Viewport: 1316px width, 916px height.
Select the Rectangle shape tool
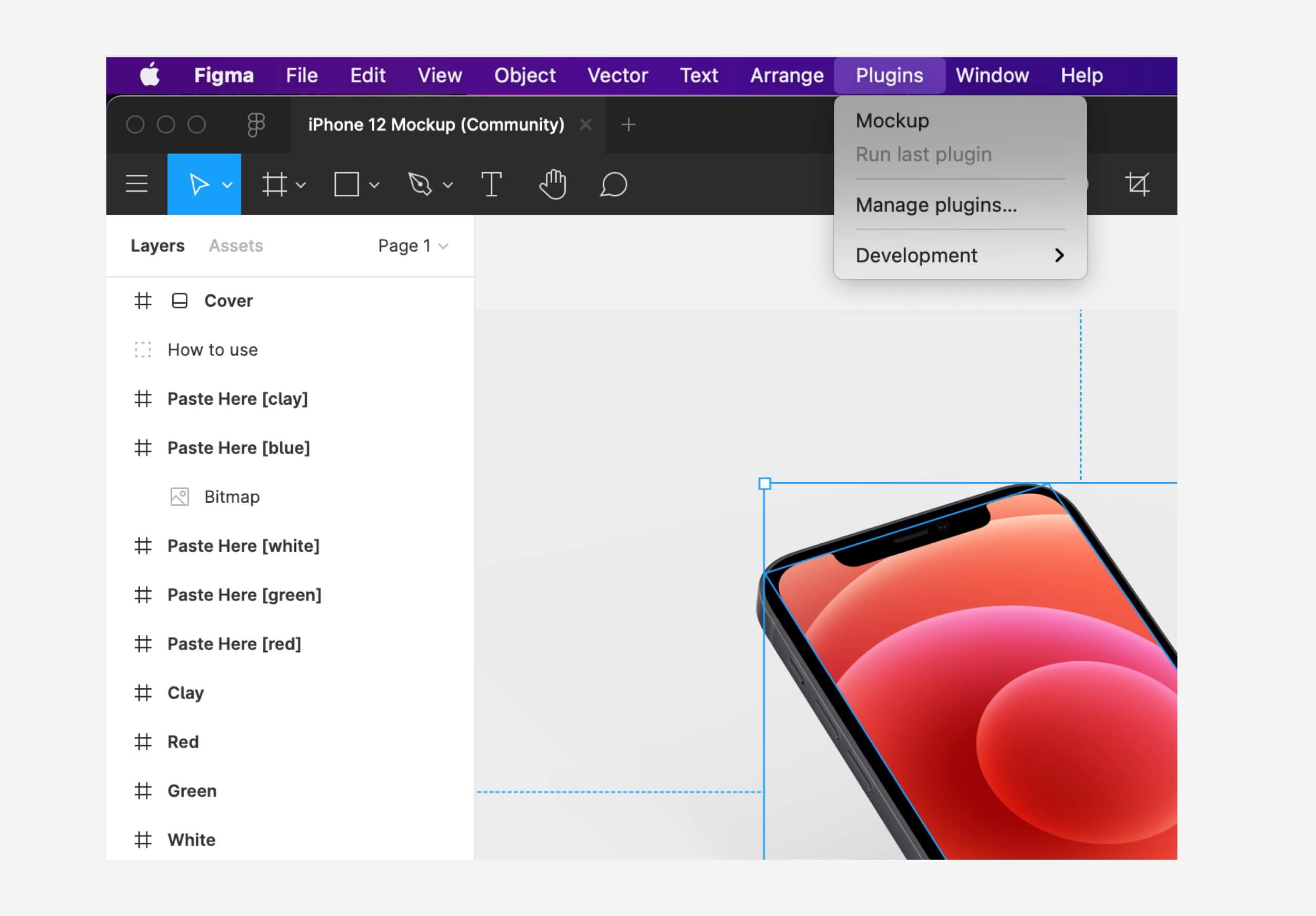point(347,185)
